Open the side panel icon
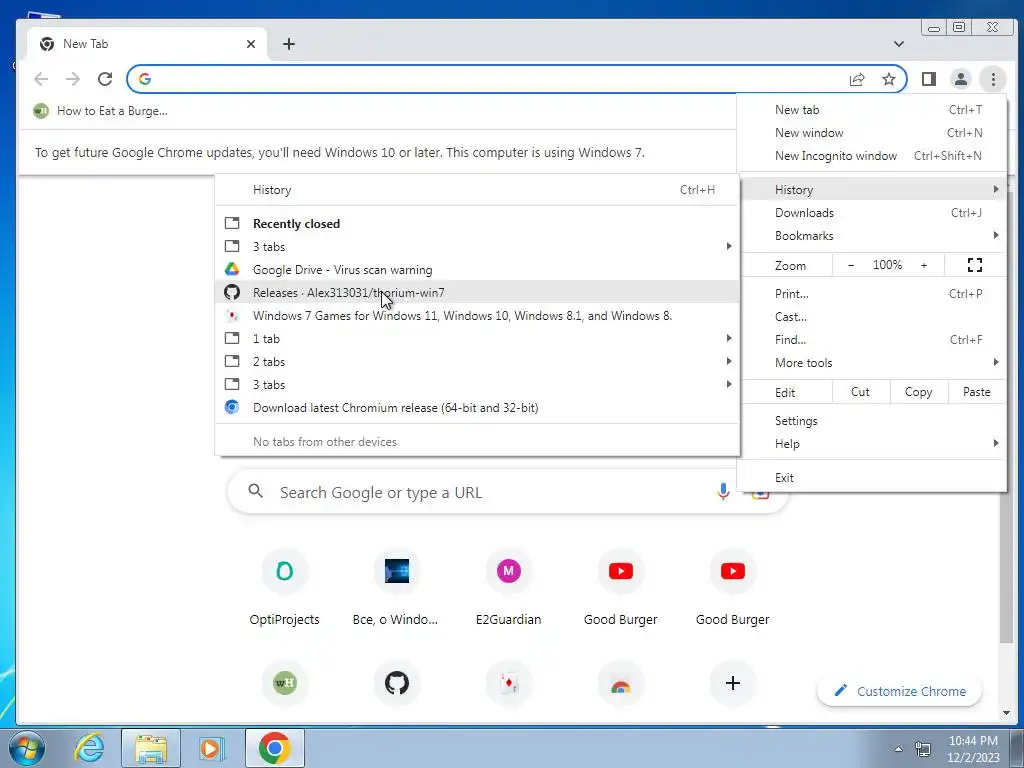Image resolution: width=1024 pixels, height=768 pixels. click(929, 79)
